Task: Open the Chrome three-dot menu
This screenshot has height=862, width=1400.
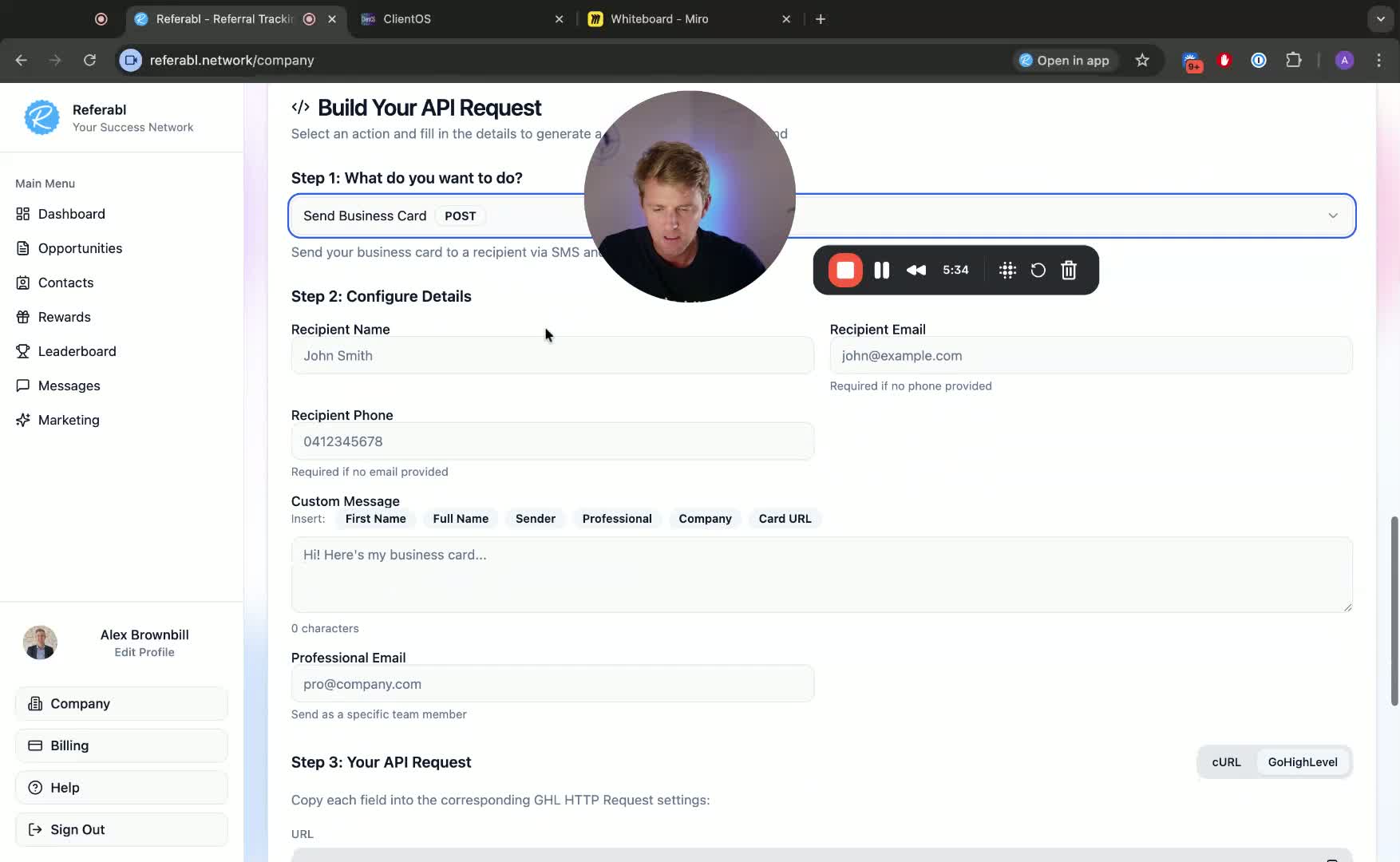Action: coord(1378,60)
